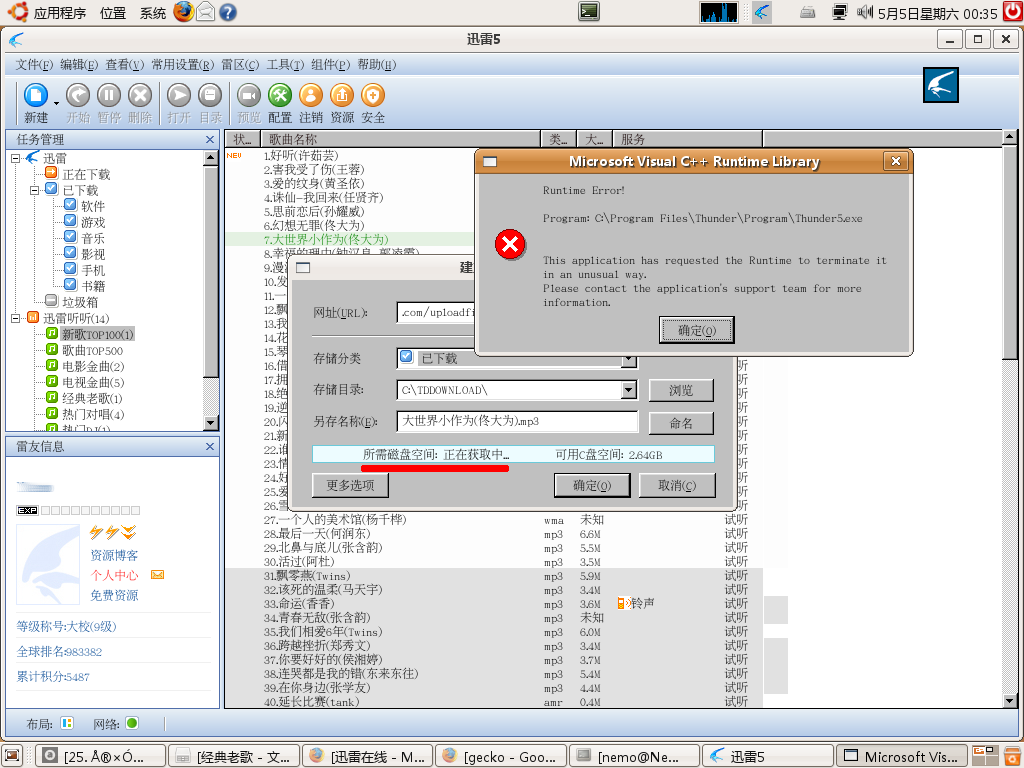
Task: Click the mail envelope icon beside 个人中心
Action: pos(157,575)
